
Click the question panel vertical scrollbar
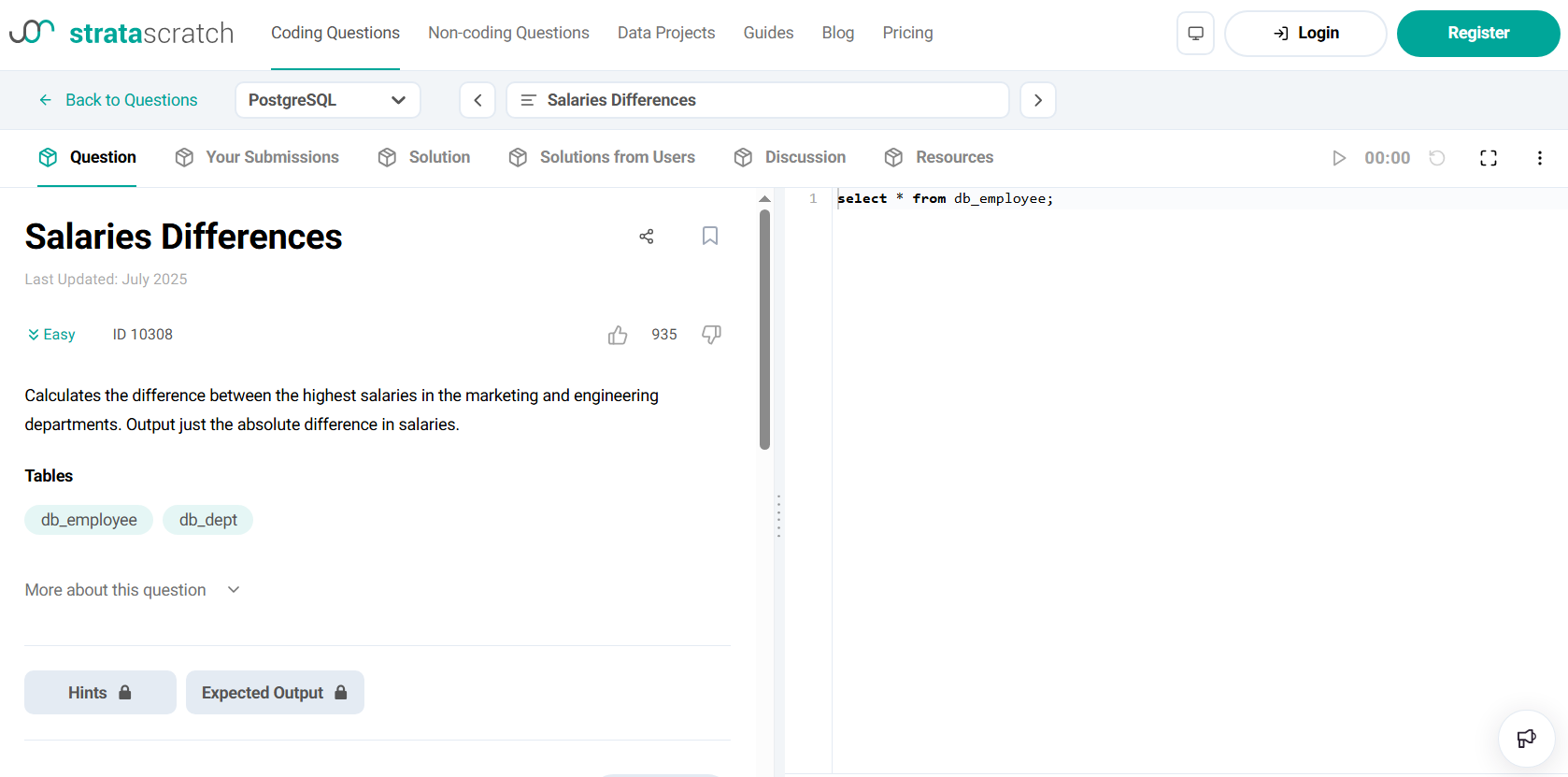point(764,329)
